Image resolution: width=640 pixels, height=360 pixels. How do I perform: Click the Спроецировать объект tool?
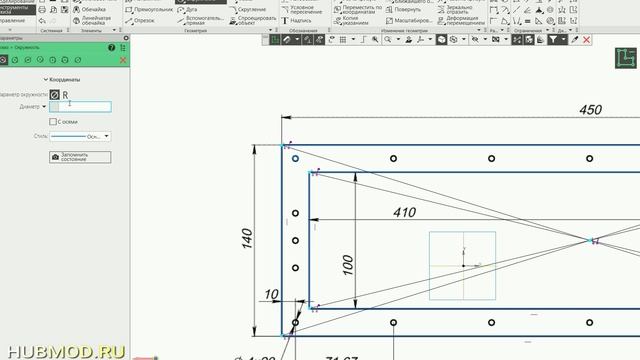click(252, 20)
